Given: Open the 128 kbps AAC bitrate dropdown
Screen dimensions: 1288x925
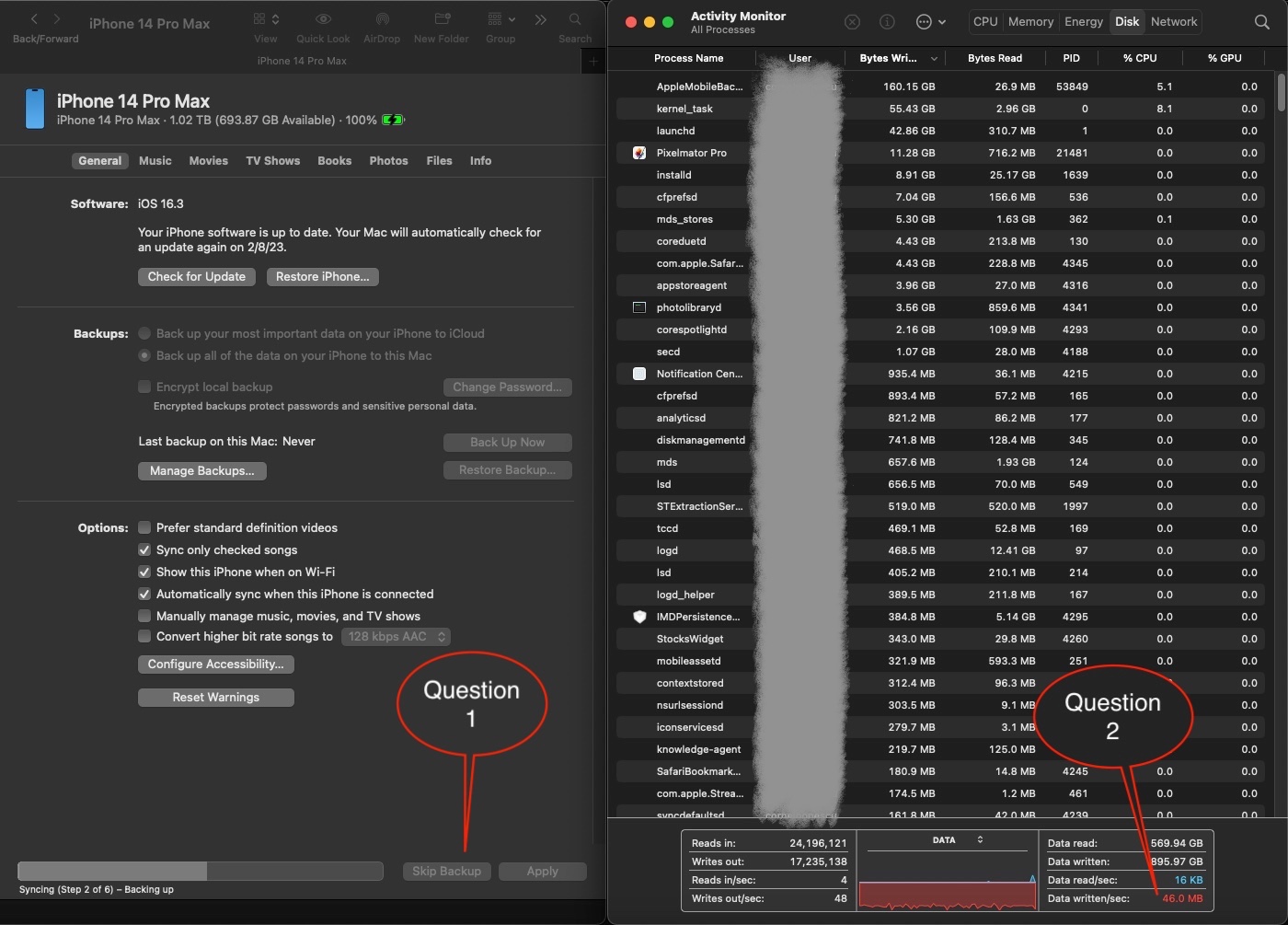Looking at the screenshot, I should 396,637.
